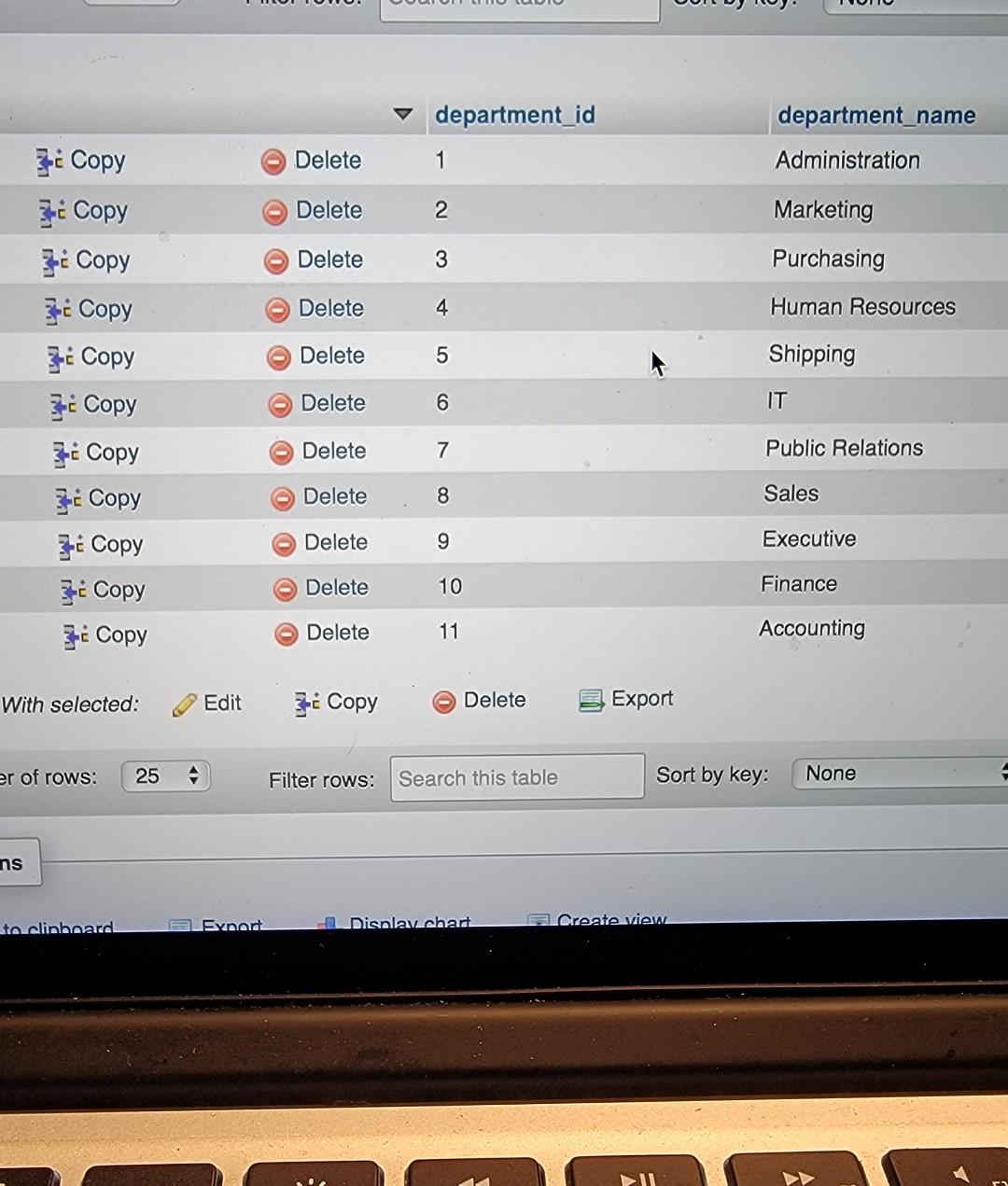The width and height of the screenshot is (1008, 1186).
Task: Click the Copy icon in the With selected bar
Action: (304, 703)
